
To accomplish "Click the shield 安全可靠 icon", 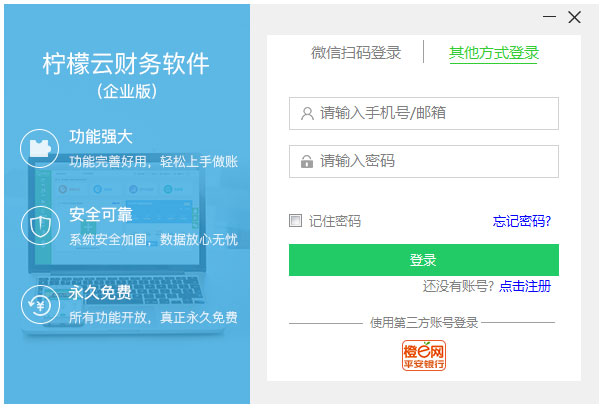I will pyautogui.click(x=39, y=224).
